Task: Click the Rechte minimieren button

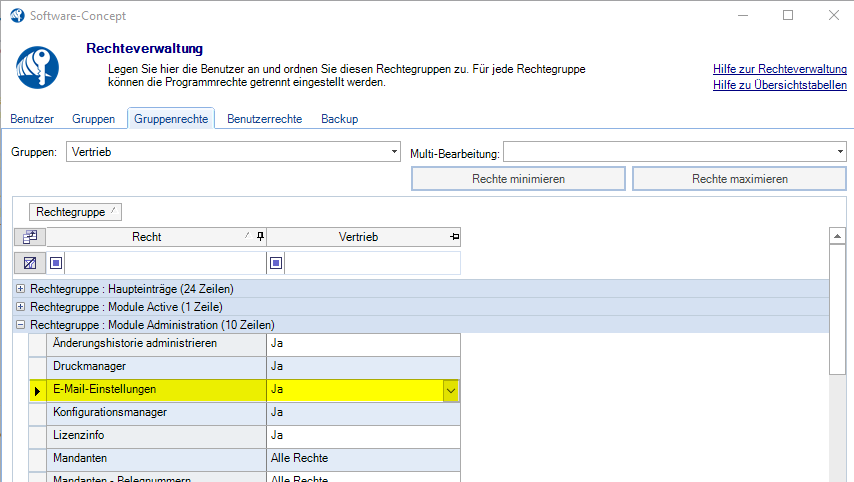Action: tap(518, 179)
